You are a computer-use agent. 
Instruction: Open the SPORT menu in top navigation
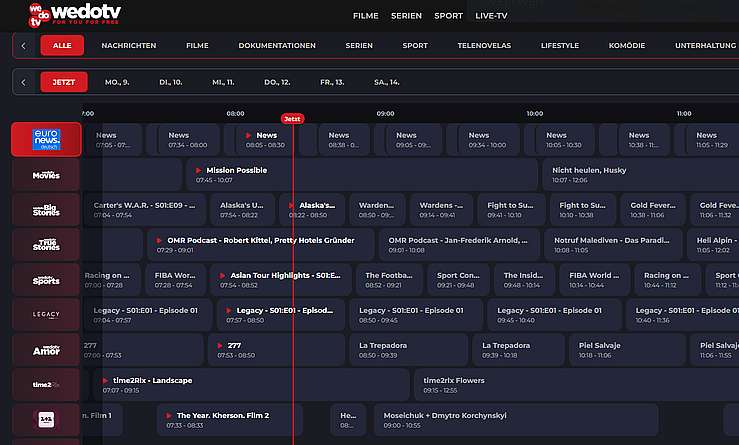[x=448, y=16]
